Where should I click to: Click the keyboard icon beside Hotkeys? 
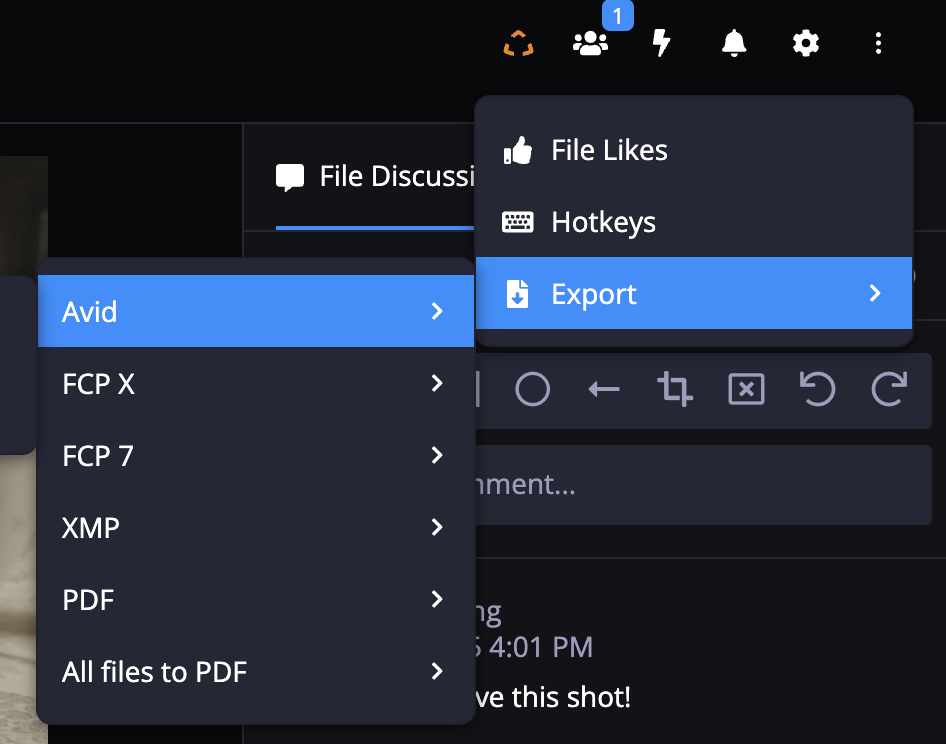point(518,222)
